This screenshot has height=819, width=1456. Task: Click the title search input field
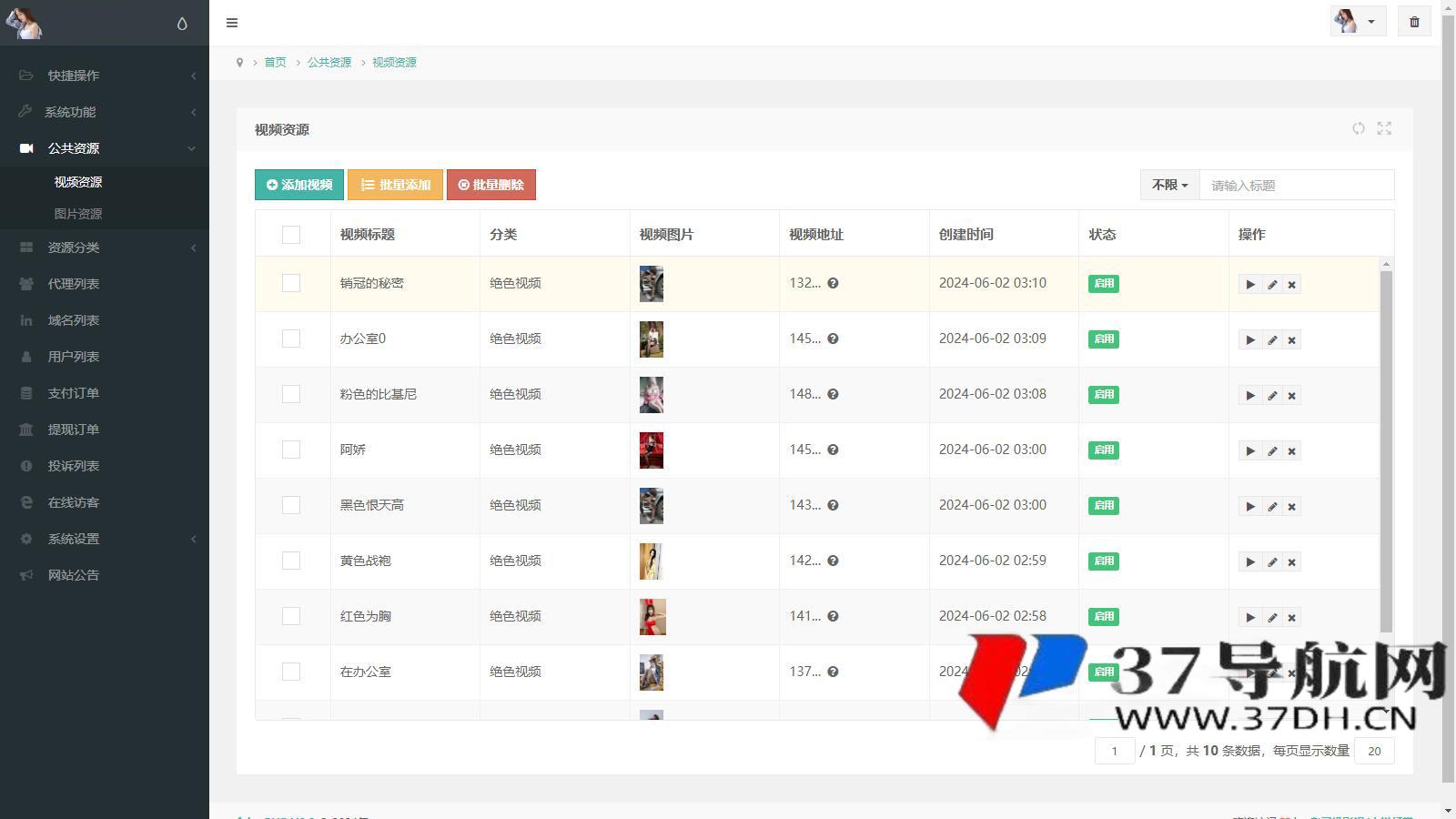pos(1296,185)
